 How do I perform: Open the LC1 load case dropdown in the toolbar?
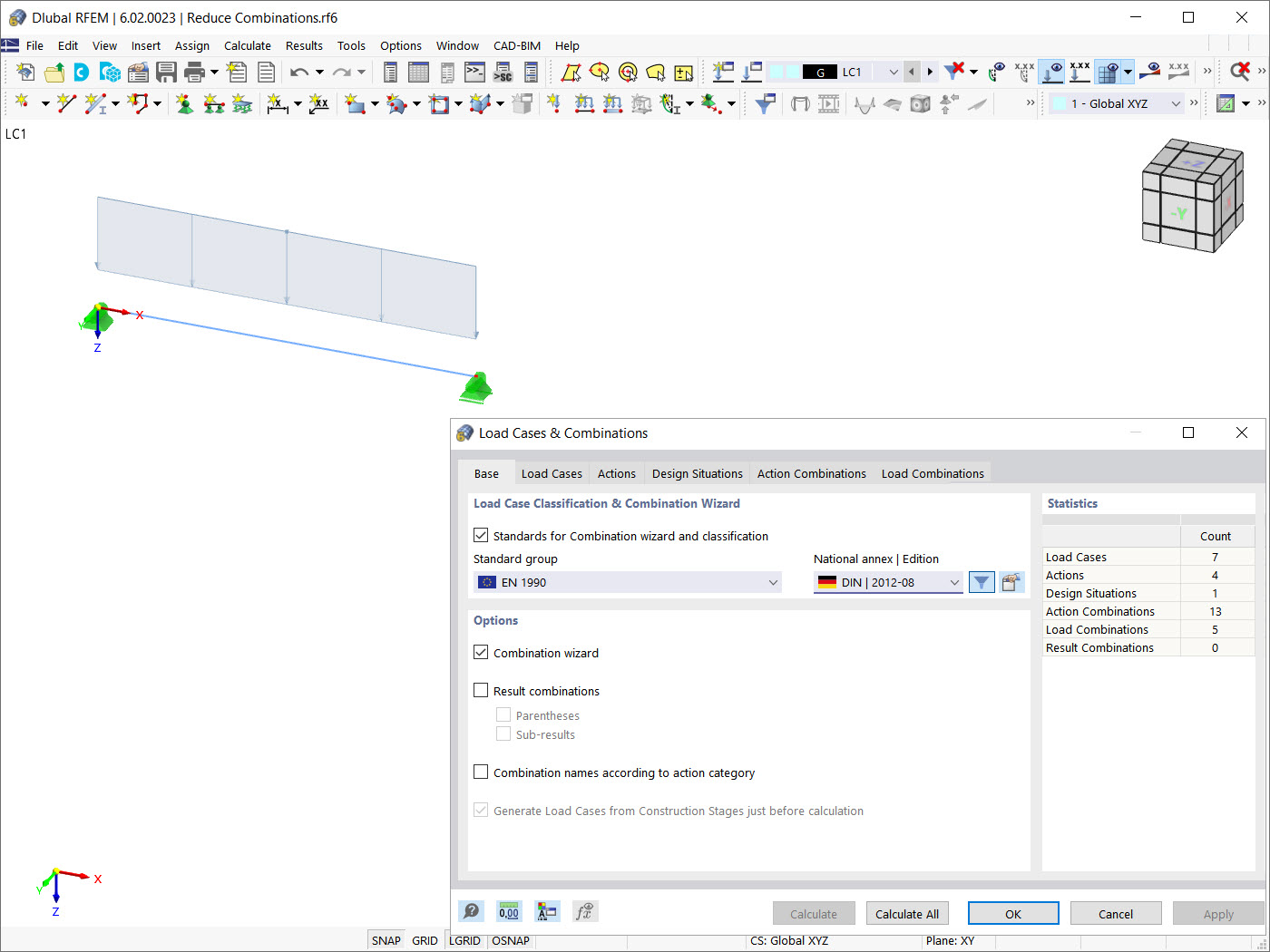[x=893, y=72]
